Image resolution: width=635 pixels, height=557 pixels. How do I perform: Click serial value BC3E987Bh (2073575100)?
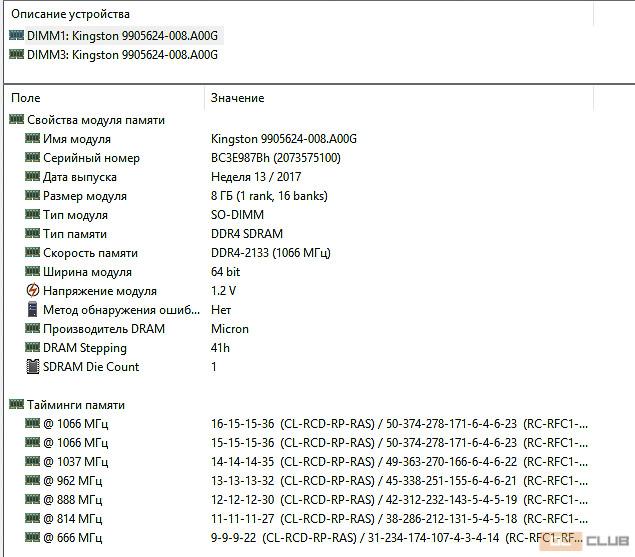coord(276,158)
